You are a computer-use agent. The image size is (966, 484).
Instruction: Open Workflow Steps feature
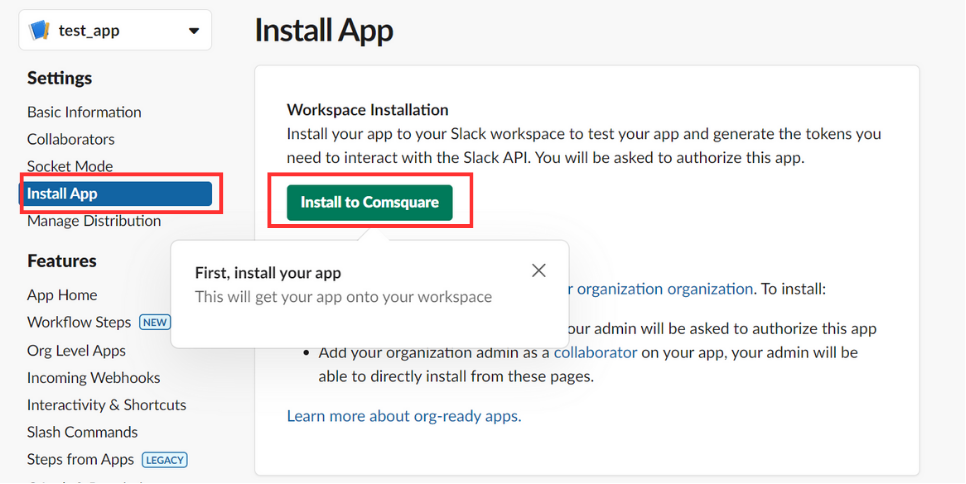click(x=79, y=322)
